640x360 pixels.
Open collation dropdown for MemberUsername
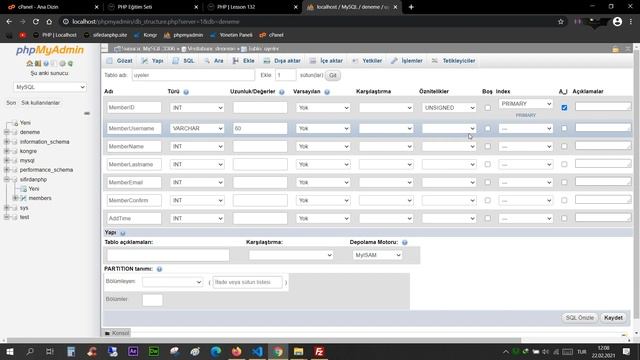click(x=386, y=129)
